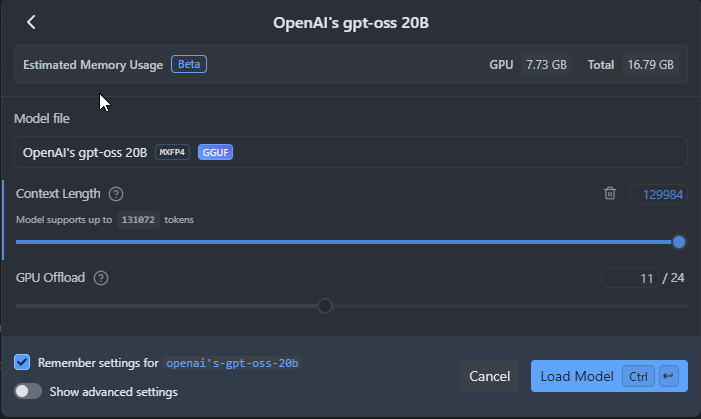Uncheck the Remember settings checkbox

point(22,362)
